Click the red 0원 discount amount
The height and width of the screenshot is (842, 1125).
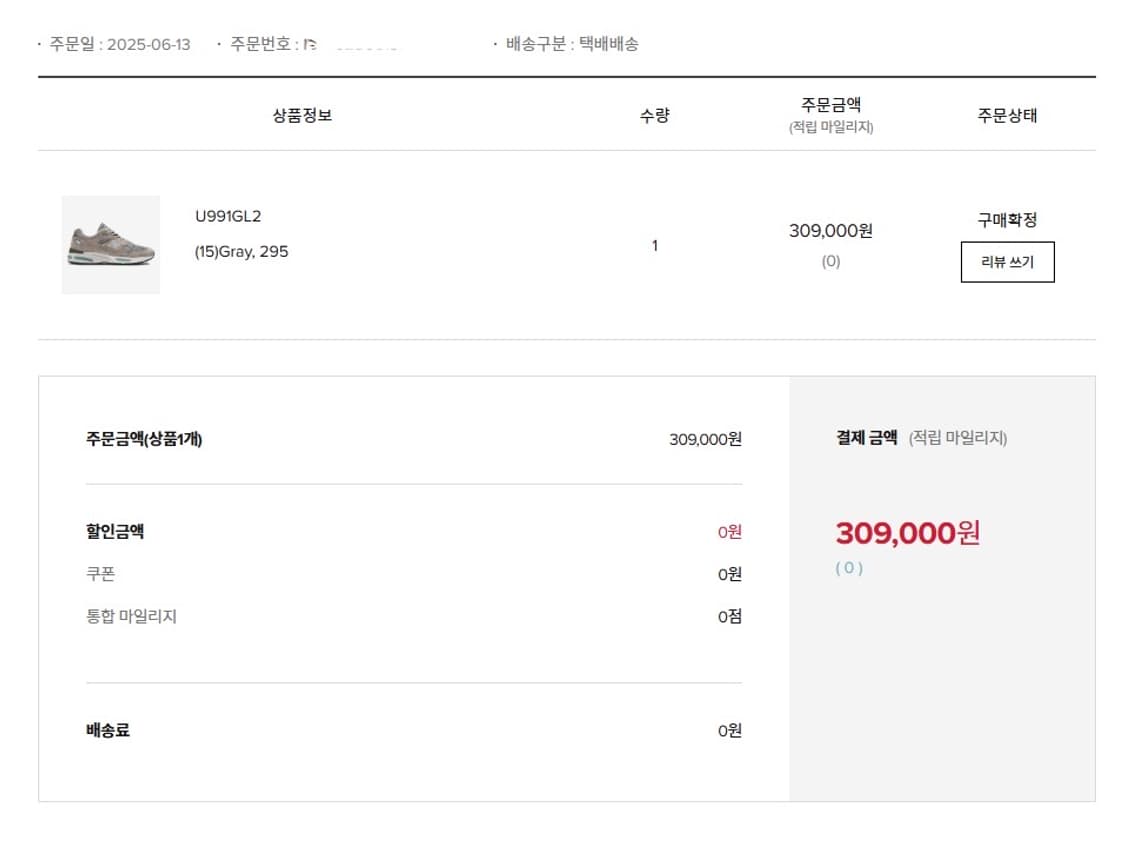[729, 532]
